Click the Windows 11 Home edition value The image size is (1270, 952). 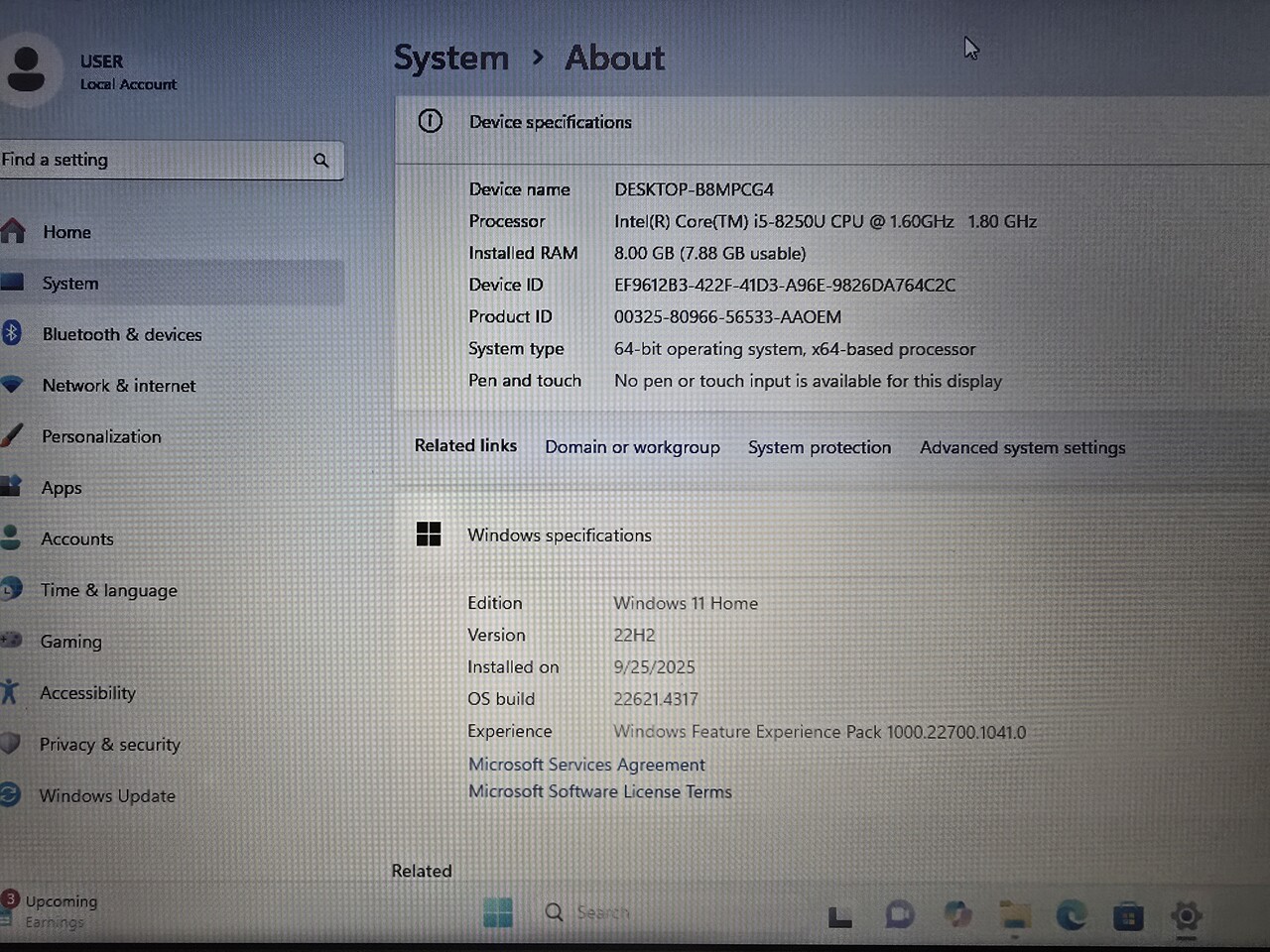[686, 603]
